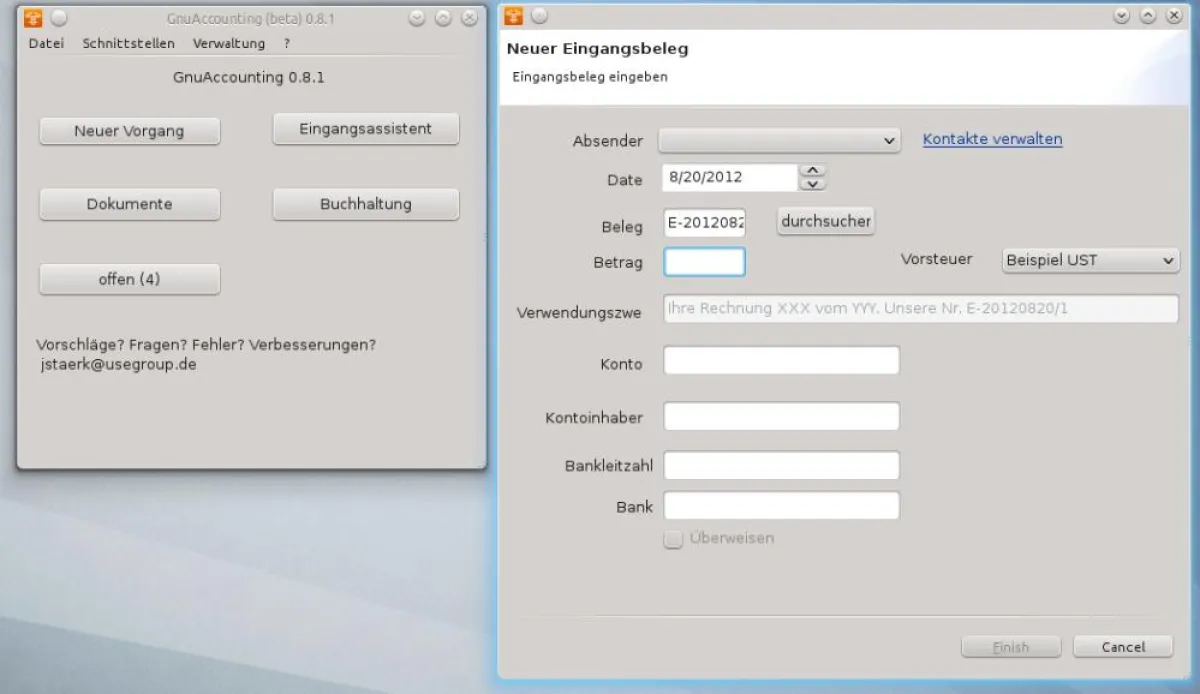Open the Kontakte verwalten link

coord(992,139)
